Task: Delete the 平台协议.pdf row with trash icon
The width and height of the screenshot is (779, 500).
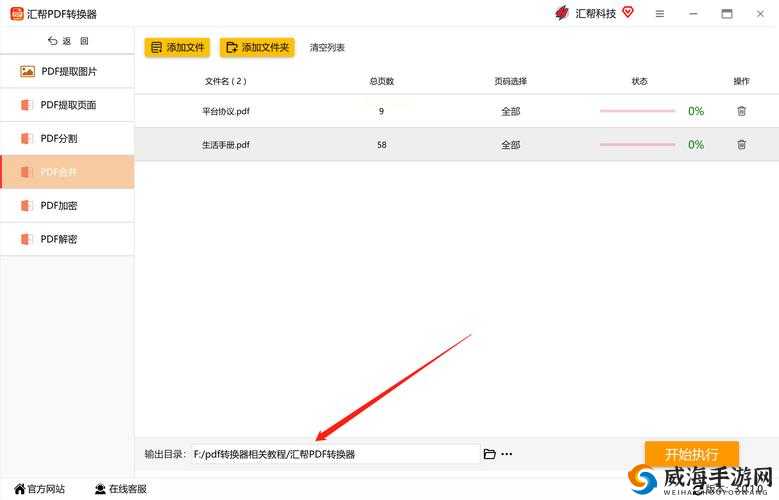Action: point(741,111)
